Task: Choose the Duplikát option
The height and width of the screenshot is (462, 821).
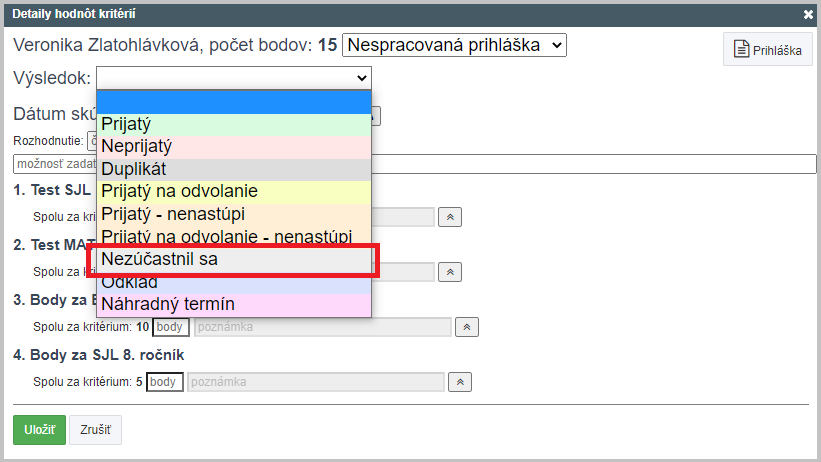Action: point(234,169)
